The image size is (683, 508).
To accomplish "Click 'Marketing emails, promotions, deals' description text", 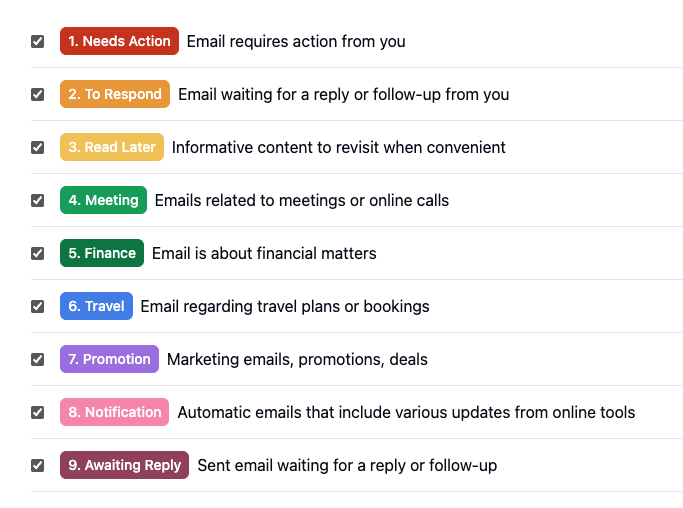I will click(298, 359).
